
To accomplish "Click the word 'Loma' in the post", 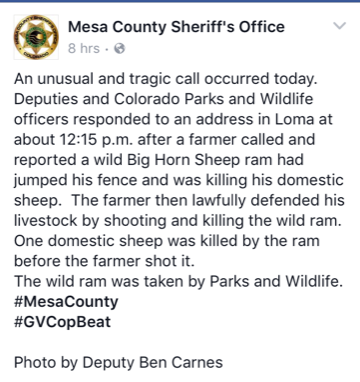I will click(294, 119).
